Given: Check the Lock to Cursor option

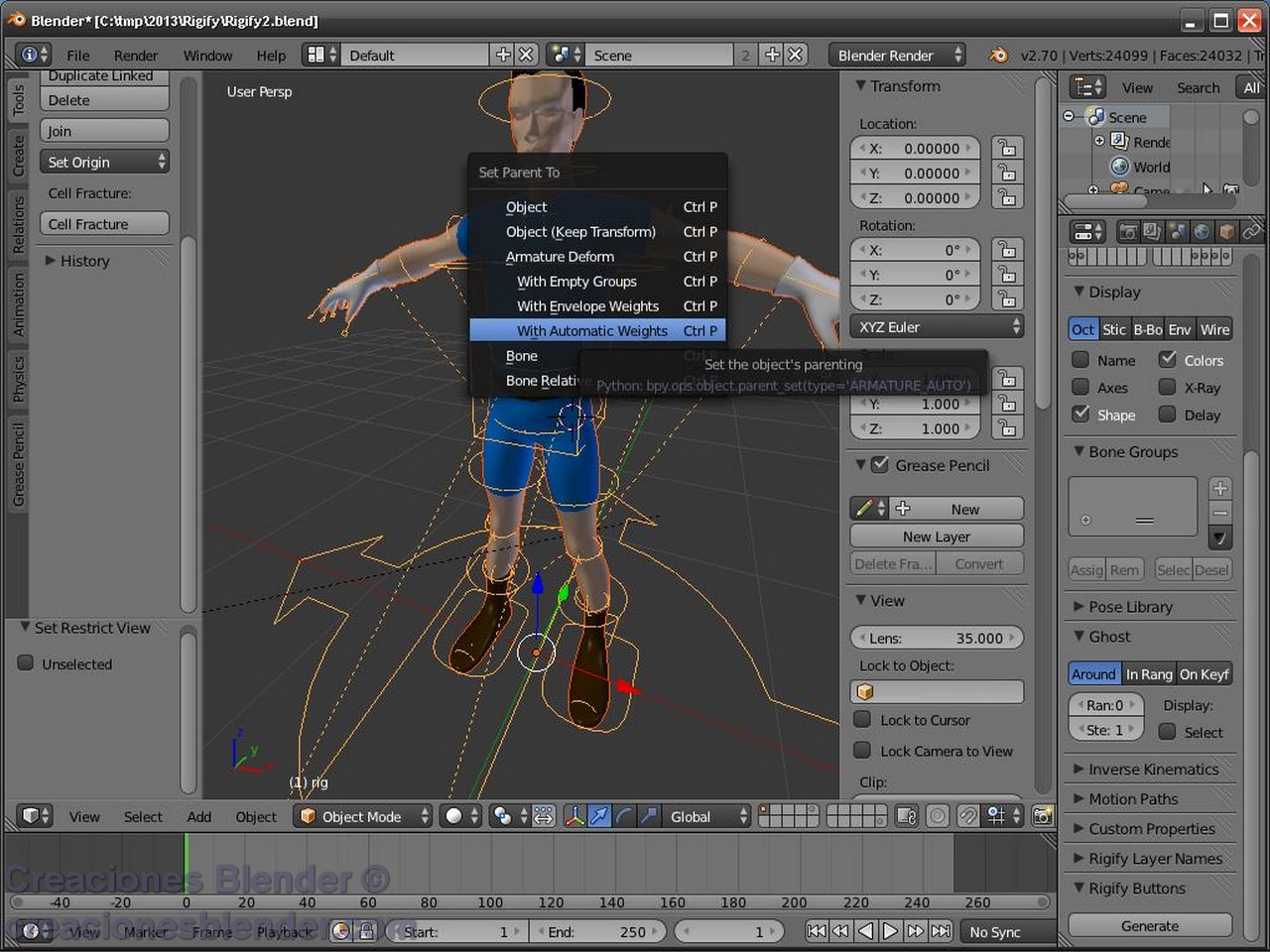Looking at the screenshot, I should click(864, 720).
